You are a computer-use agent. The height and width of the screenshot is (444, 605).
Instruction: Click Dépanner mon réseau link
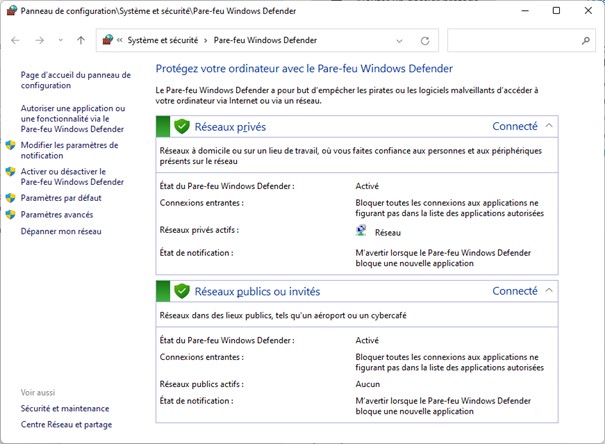(x=61, y=231)
